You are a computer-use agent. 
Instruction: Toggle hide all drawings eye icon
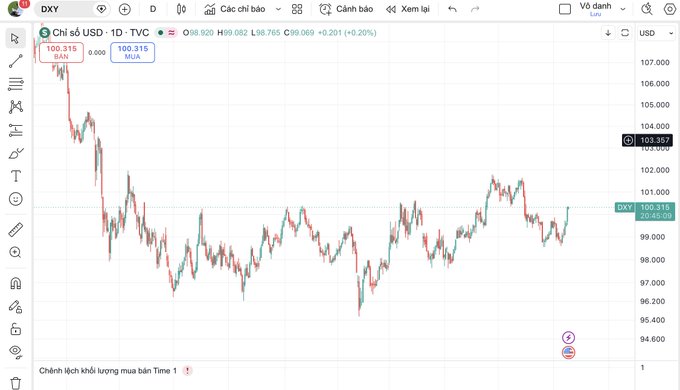click(16, 352)
